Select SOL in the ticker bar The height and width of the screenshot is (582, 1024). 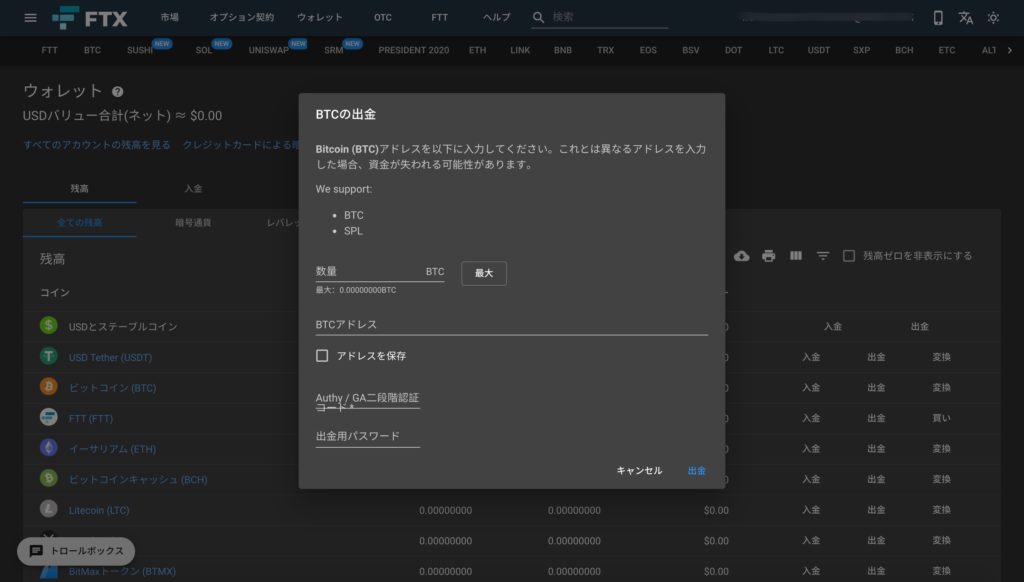click(204, 50)
